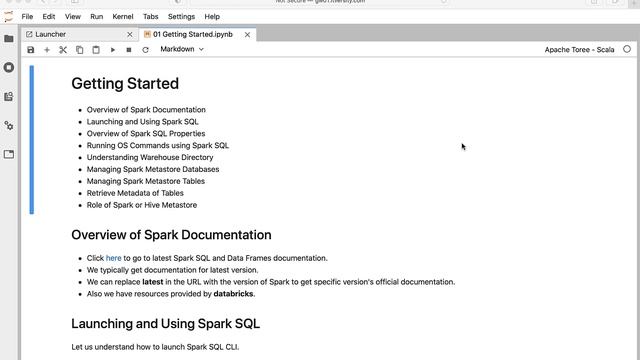Screen dimensions: 640x360
Task: Open the Commands palette sidebar icon
Action: pos(9,97)
